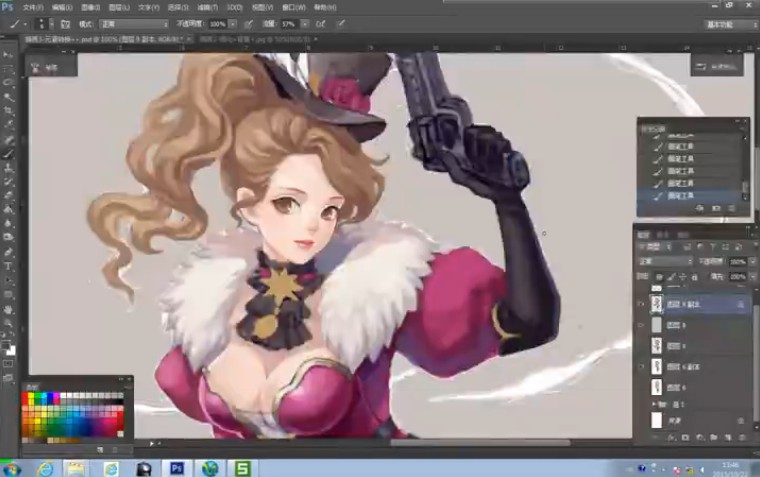The image size is (760, 477).
Task: Toggle lock all on layer
Action: click(695, 277)
